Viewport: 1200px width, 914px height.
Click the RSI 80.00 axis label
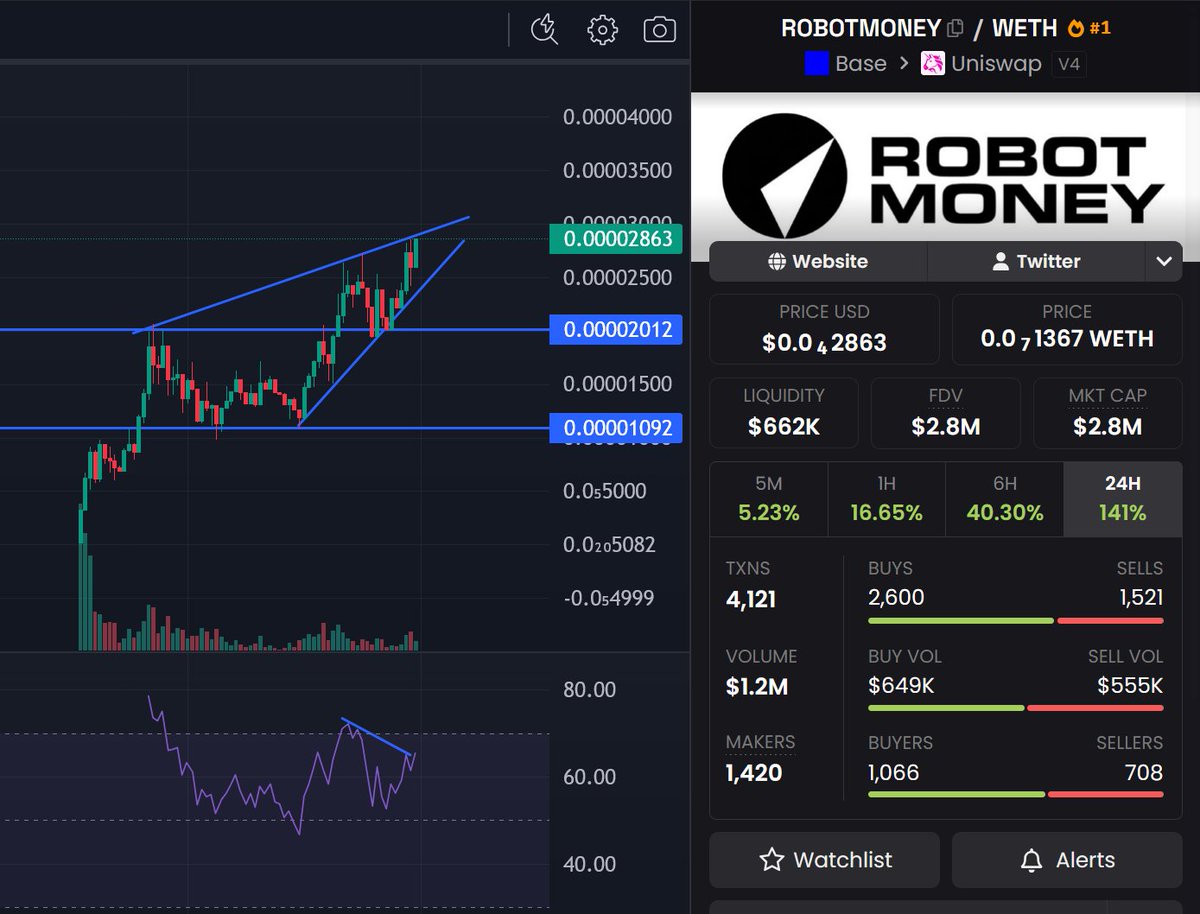click(588, 690)
